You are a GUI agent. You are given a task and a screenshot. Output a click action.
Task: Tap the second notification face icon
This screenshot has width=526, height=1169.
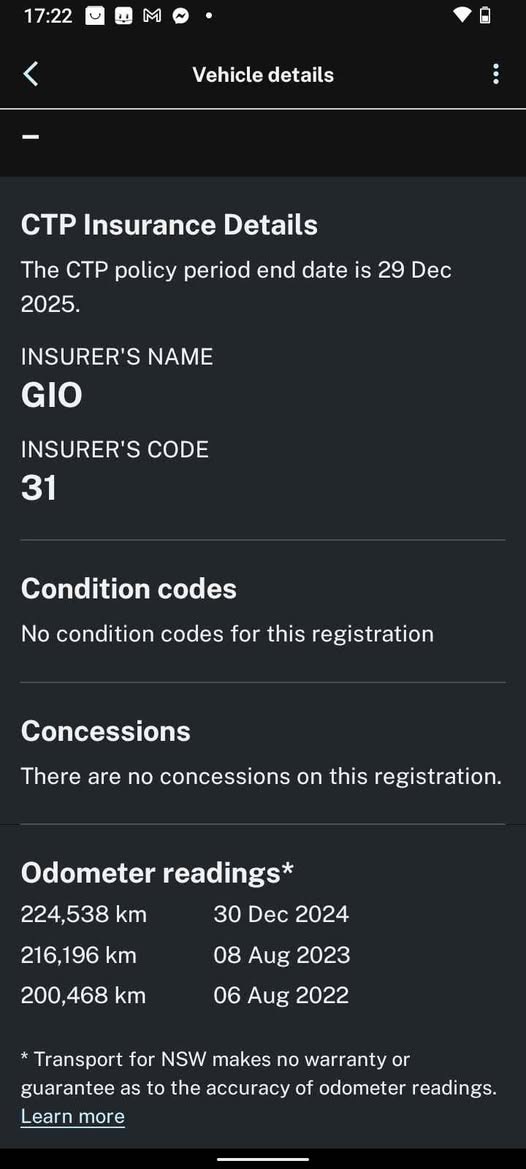tap(124, 16)
